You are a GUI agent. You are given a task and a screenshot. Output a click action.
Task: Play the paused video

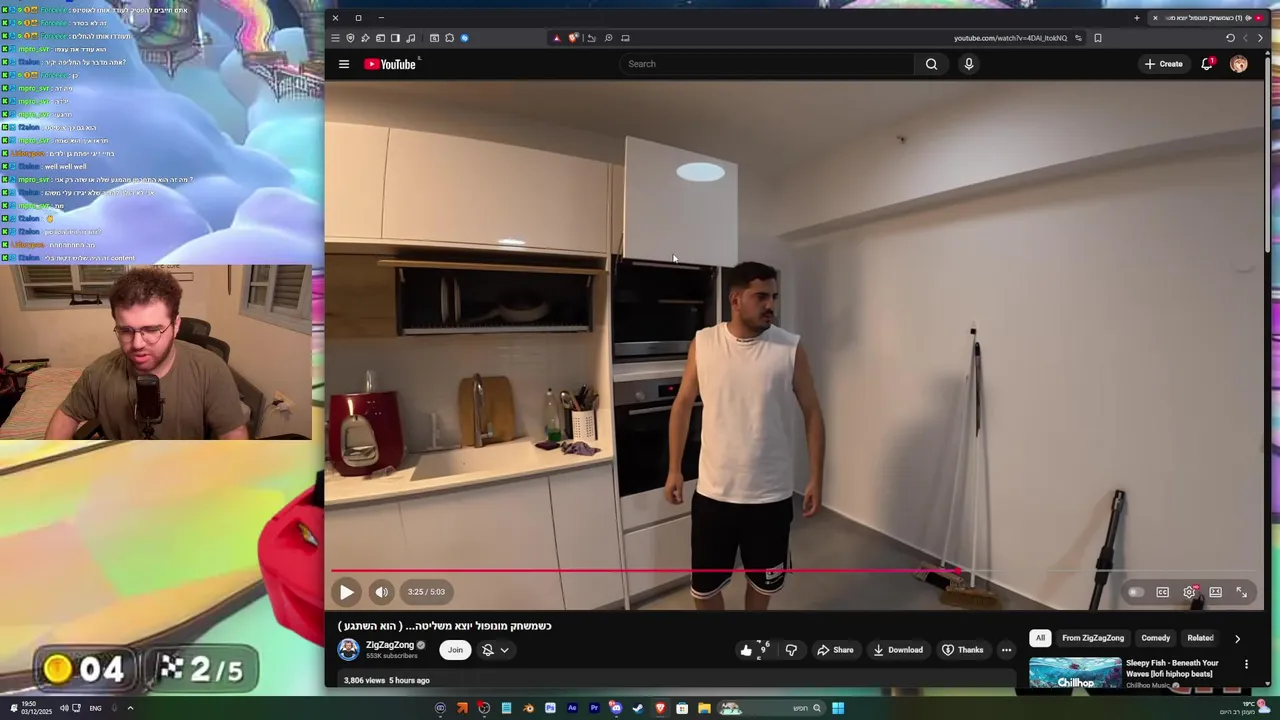point(346,592)
